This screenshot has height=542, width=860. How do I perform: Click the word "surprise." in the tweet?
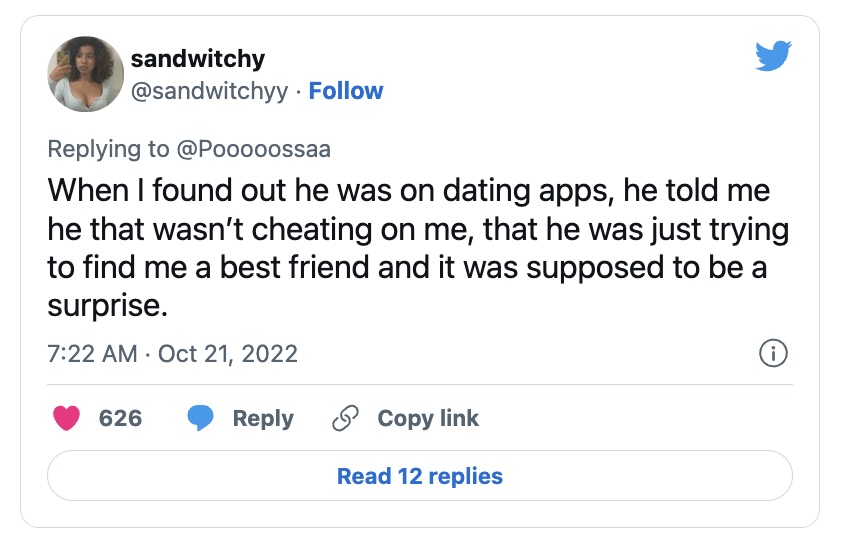pos(106,305)
